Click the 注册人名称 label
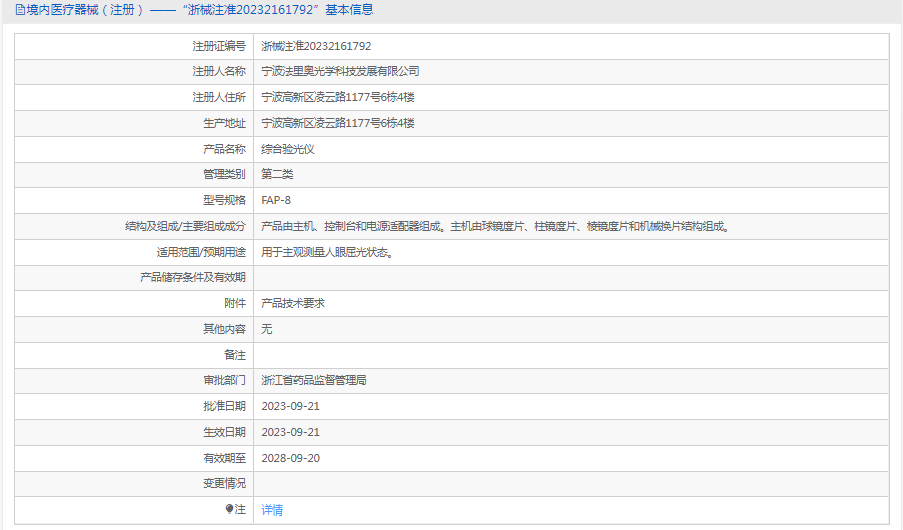The height and width of the screenshot is (530, 903). 219,71
